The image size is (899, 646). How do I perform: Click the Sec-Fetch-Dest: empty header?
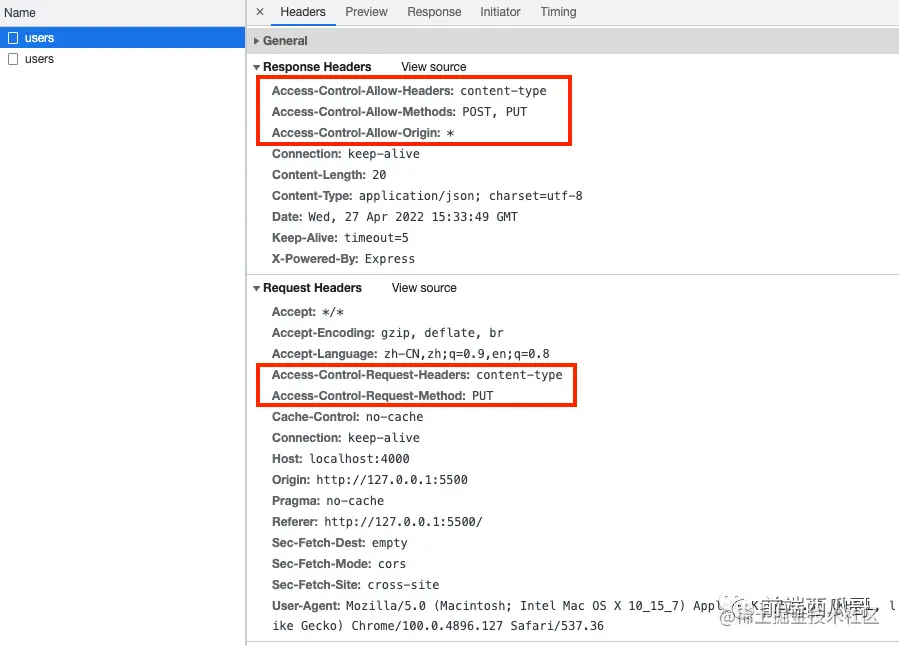click(339, 543)
